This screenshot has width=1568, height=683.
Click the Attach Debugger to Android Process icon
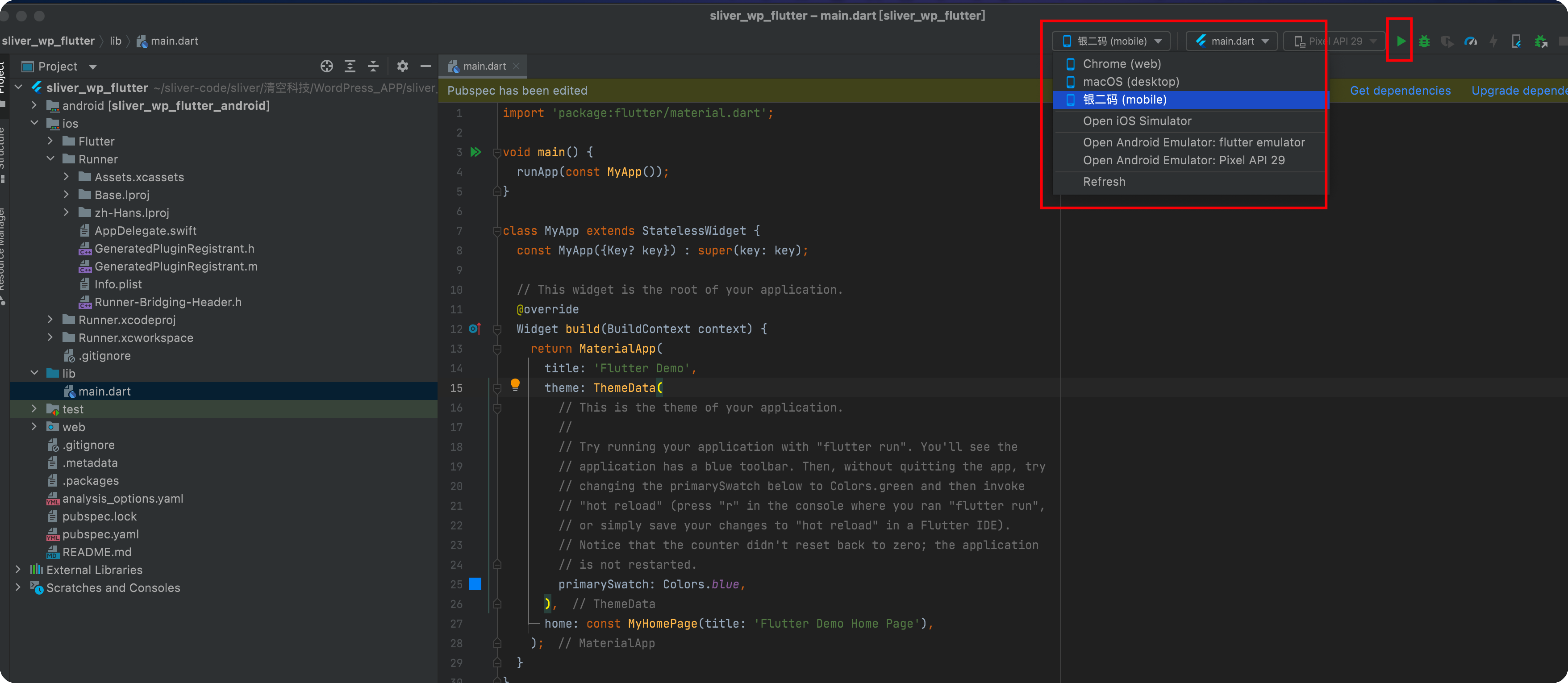click(x=1541, y=41)
